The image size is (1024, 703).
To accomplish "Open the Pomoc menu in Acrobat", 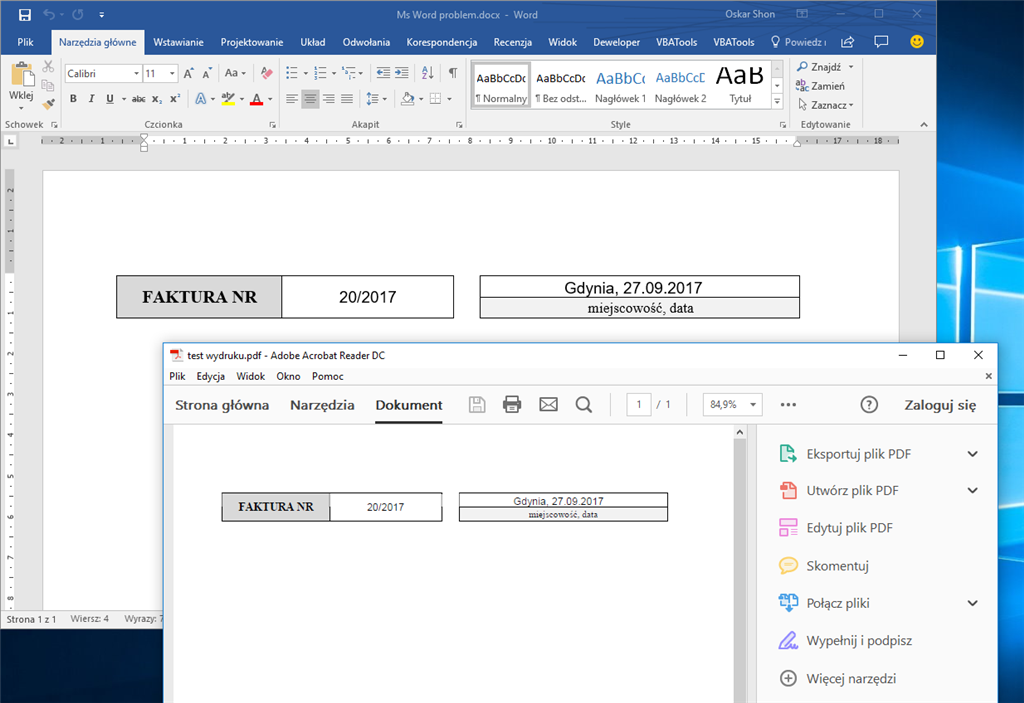I will point(327,376).
